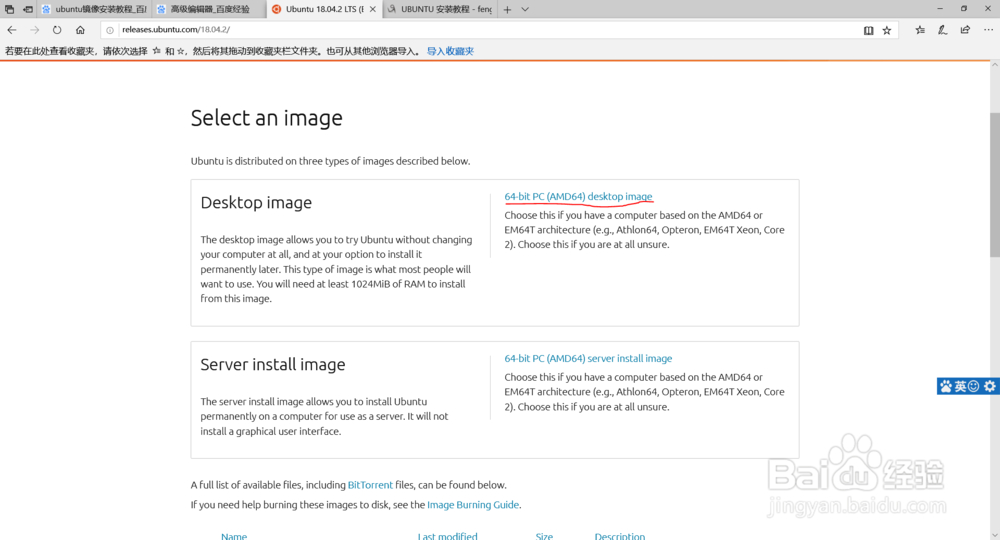Click the forward navigation arrow
Viewport: 1000px width, 540px height.
[34, 30]
